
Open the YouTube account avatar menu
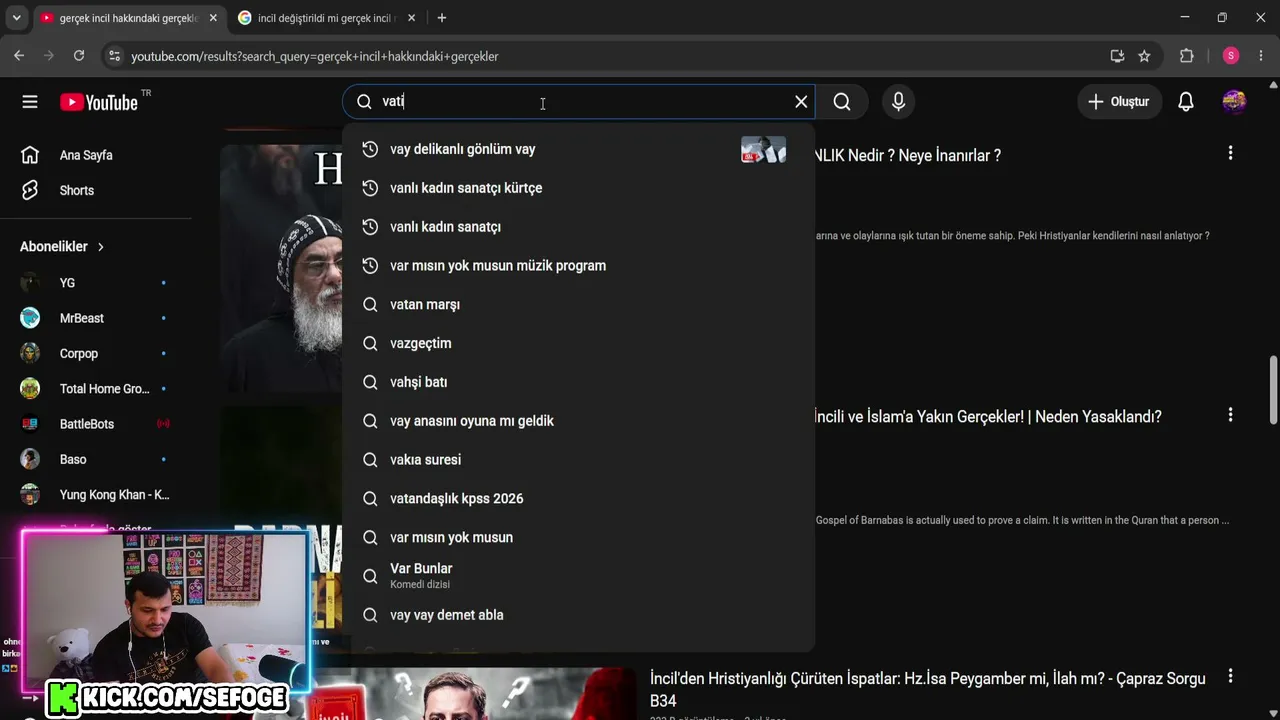(1234, 101)
